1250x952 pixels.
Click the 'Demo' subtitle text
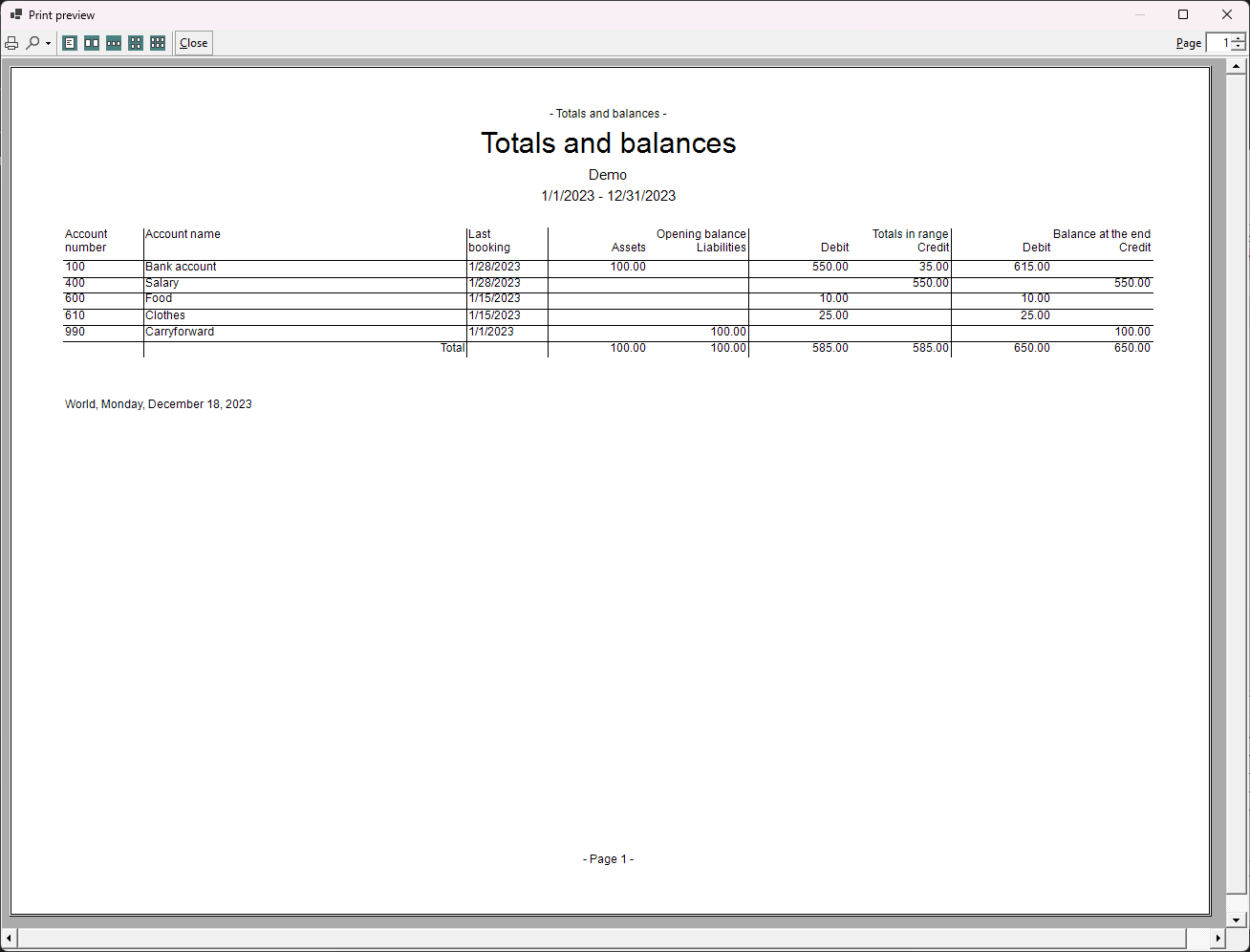[x=608, y=175]
